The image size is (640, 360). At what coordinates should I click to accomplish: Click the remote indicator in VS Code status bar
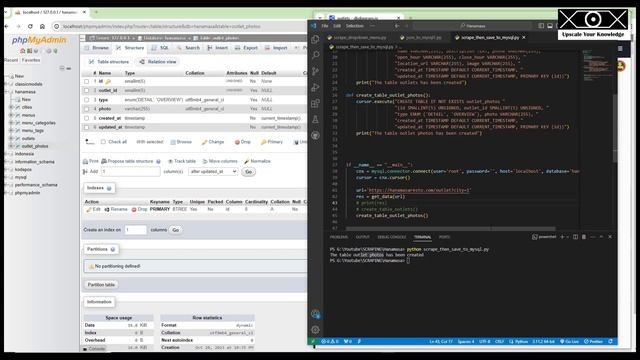pyautogui.click(x=313, y=341)
